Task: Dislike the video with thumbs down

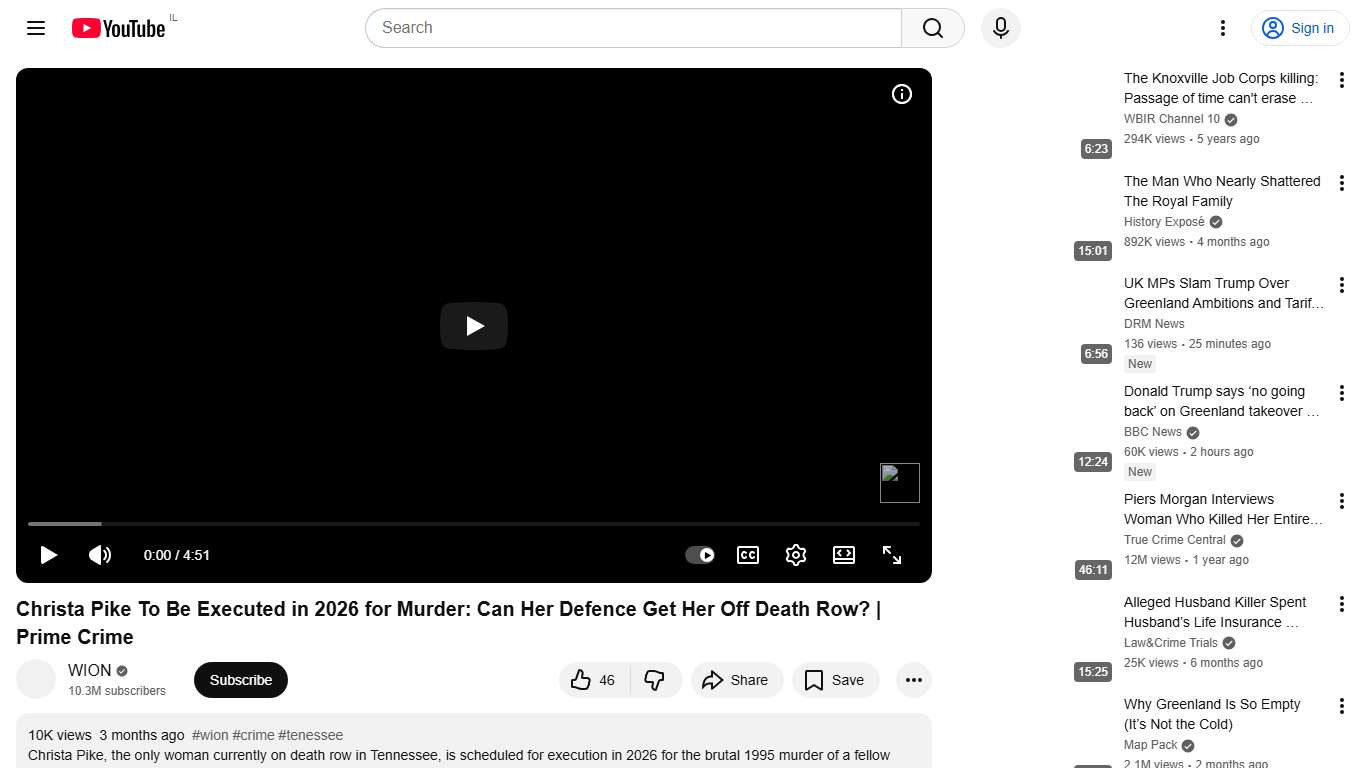Action: coord(656,680)
